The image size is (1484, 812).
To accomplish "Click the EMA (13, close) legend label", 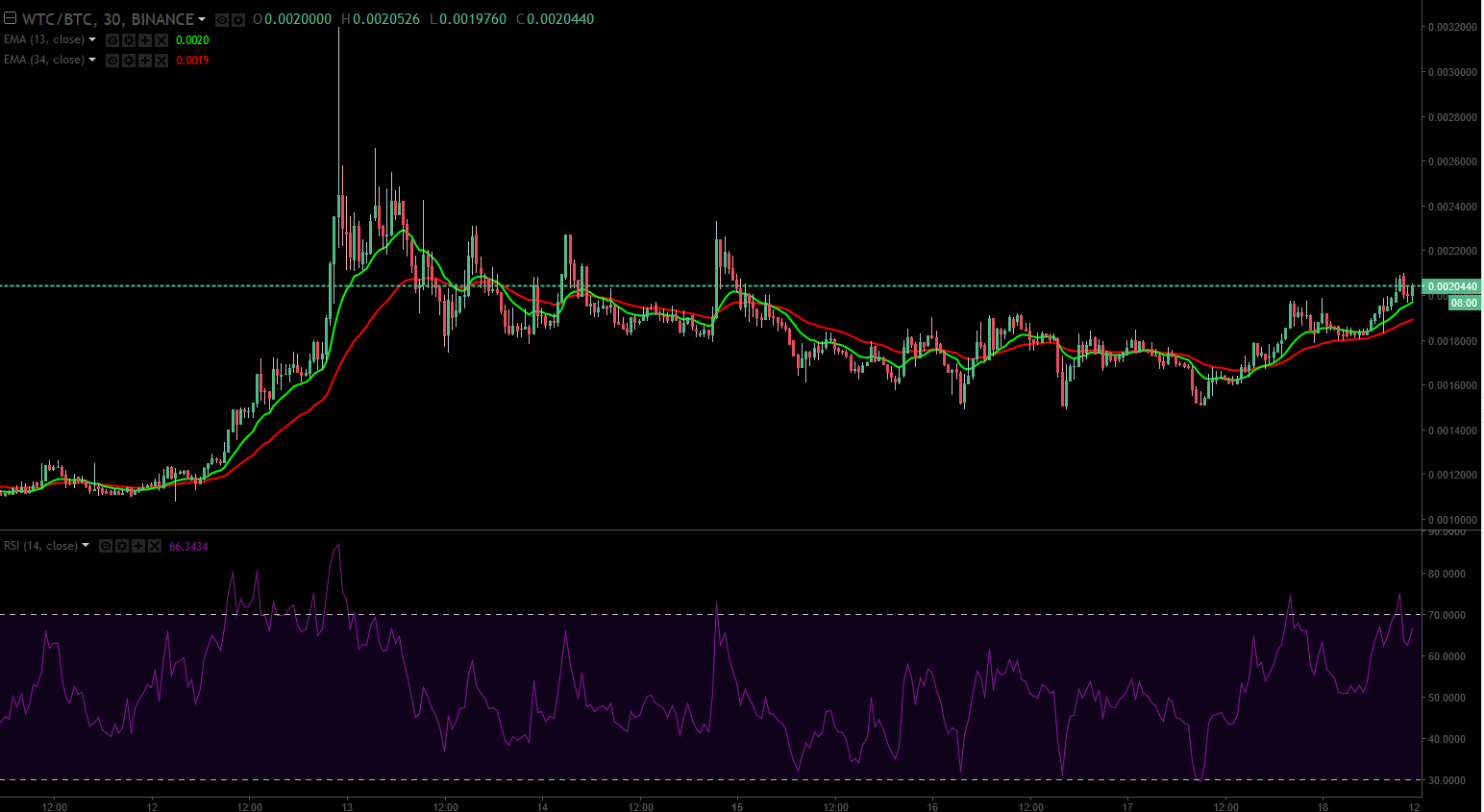I will click(44, 39).
